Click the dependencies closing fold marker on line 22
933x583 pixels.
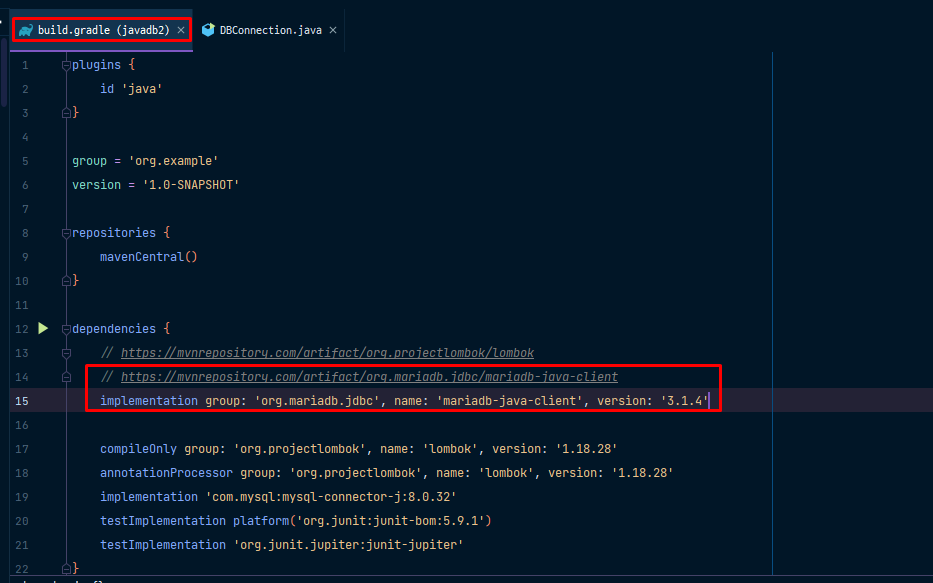pos(66,569)
